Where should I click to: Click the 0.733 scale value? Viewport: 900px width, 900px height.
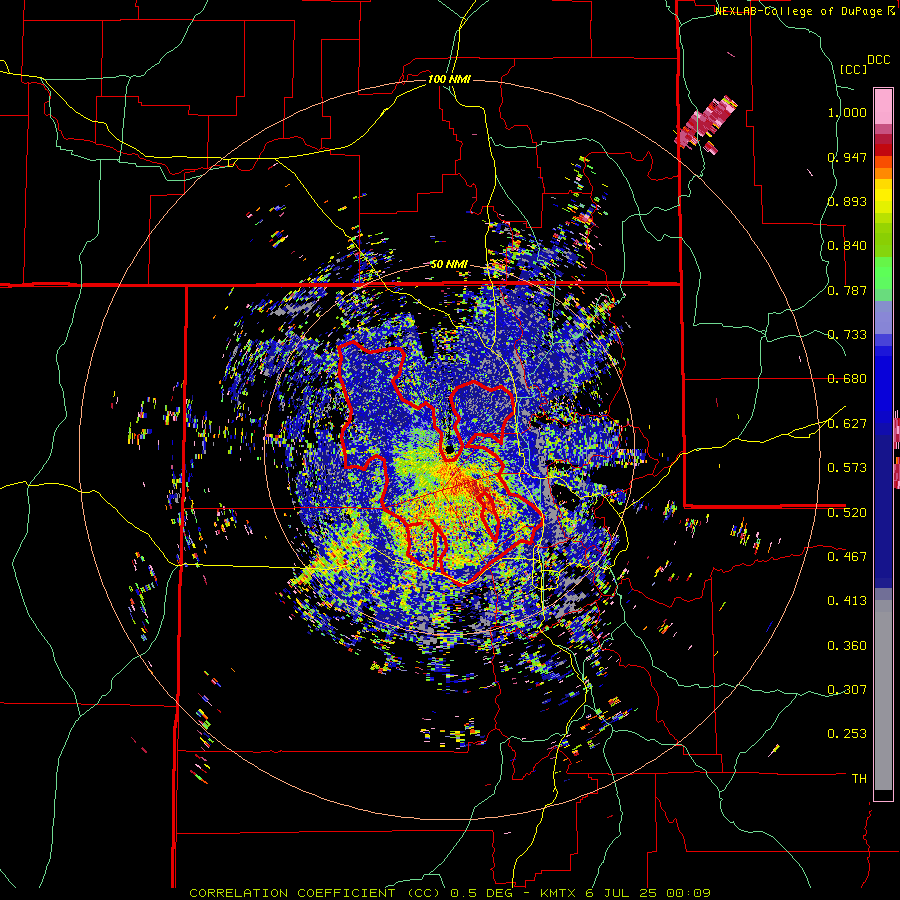[x=847, y=335]
